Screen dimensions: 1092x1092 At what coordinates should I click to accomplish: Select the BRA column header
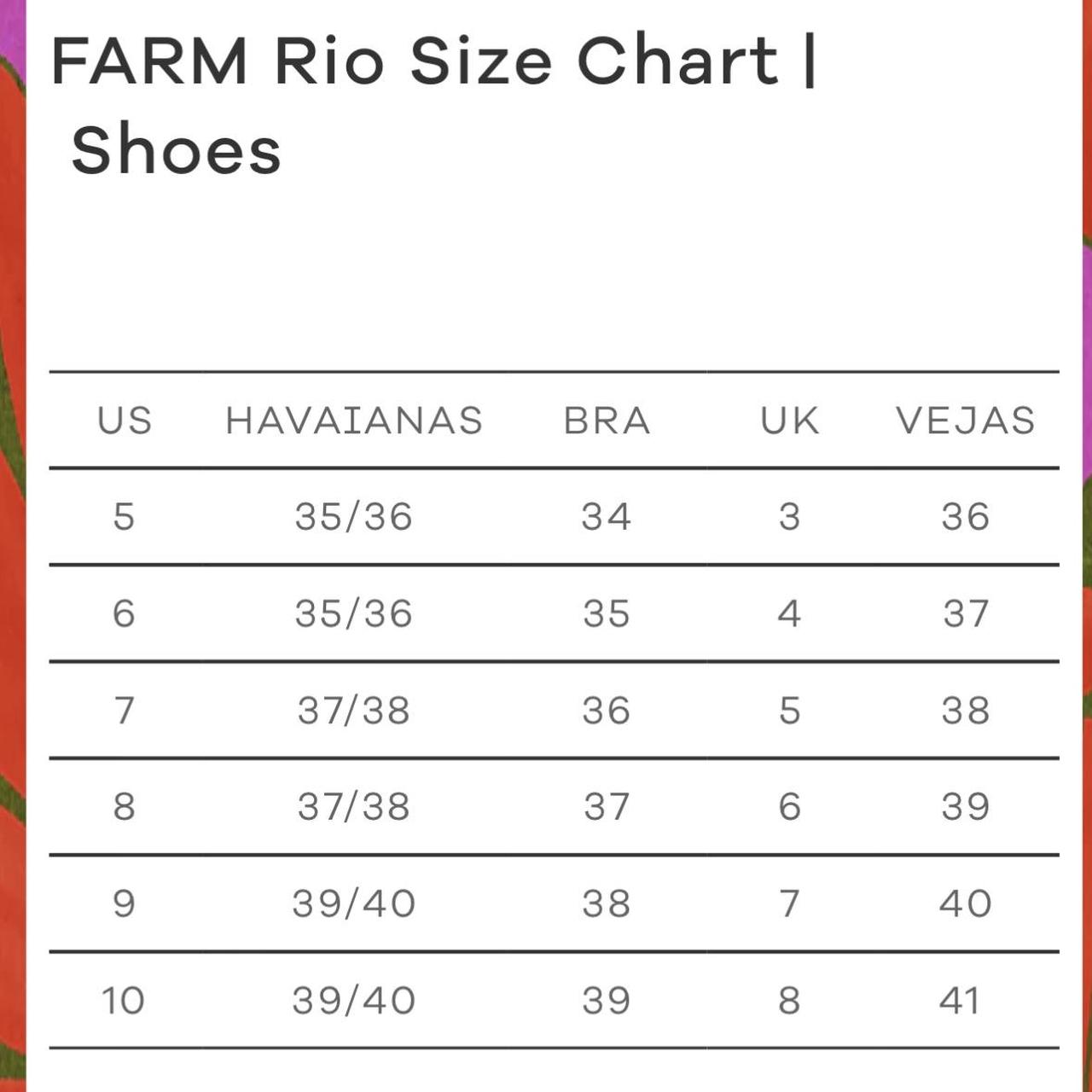[x=607, y=421]
